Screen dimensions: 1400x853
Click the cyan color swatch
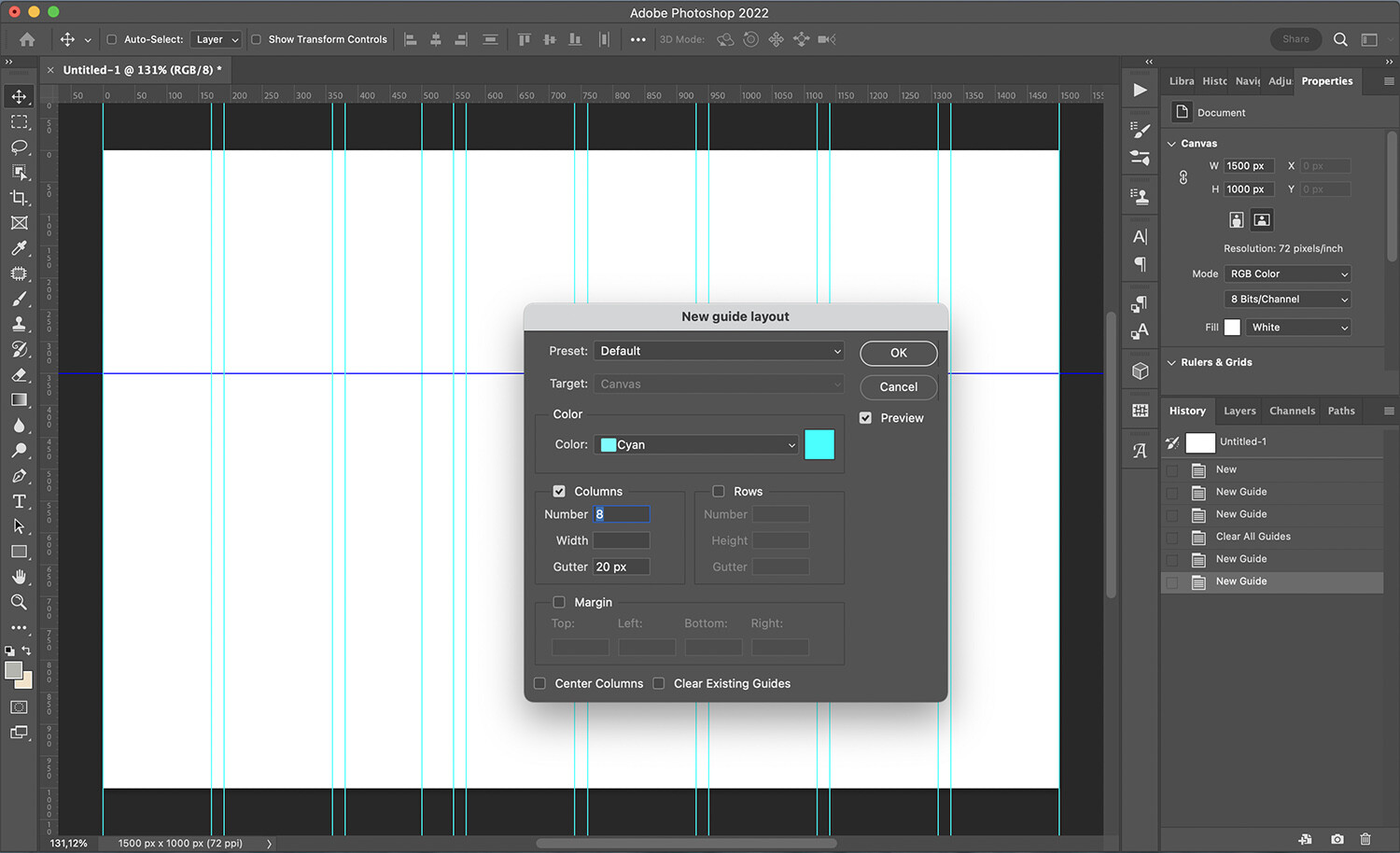(x=819, y=444)
